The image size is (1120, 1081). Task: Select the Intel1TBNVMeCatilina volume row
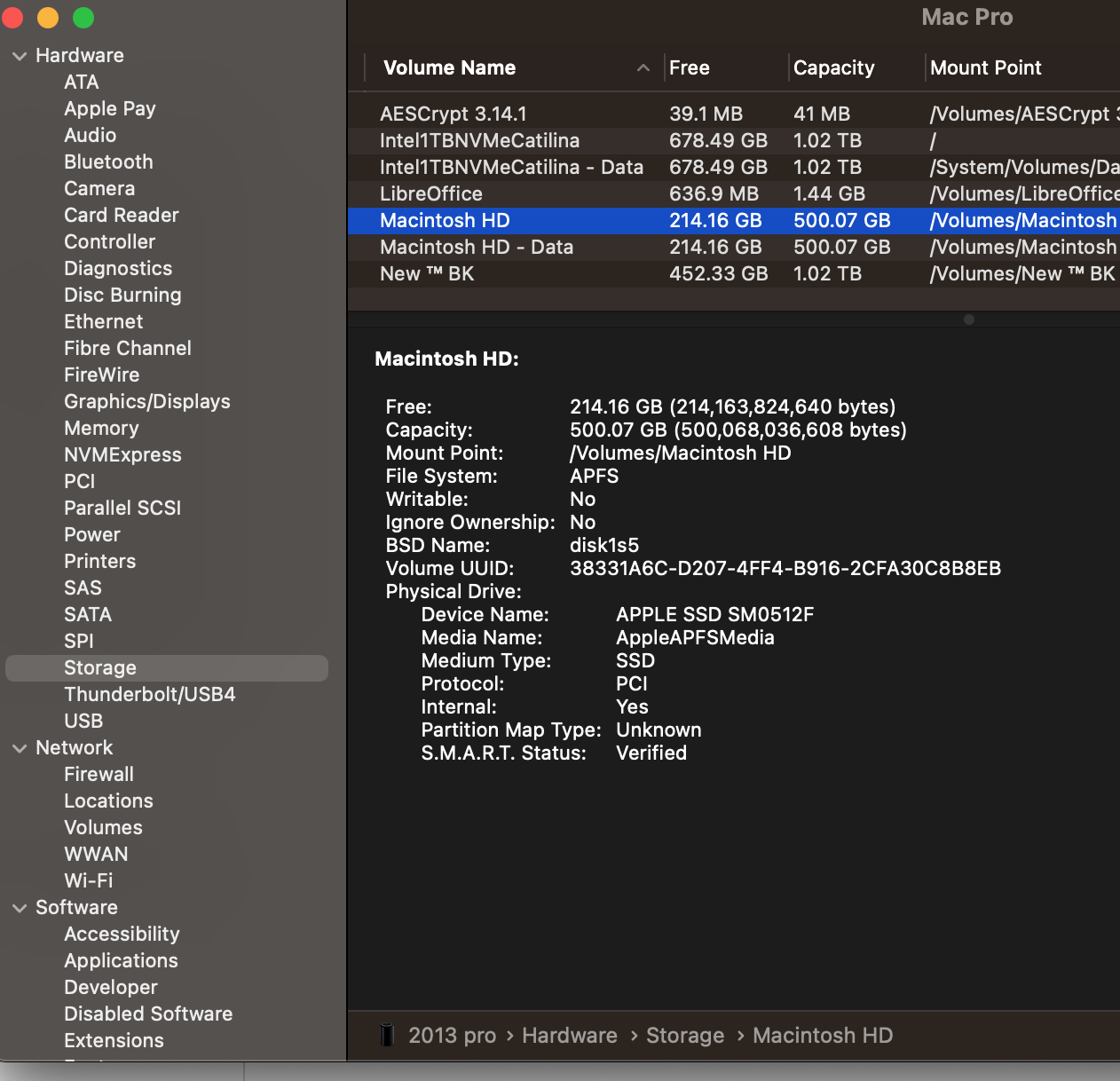click(734, 140)
